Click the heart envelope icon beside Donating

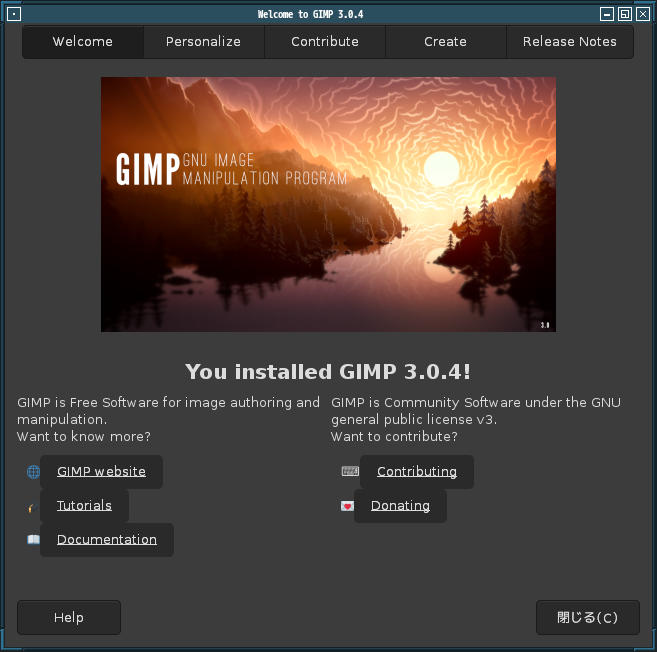tap(347, 506)
